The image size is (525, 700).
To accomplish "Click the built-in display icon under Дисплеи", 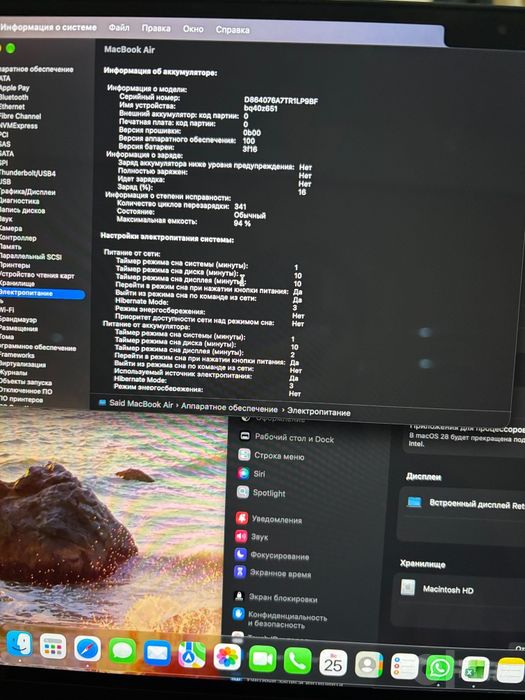I will coord(414,502).
